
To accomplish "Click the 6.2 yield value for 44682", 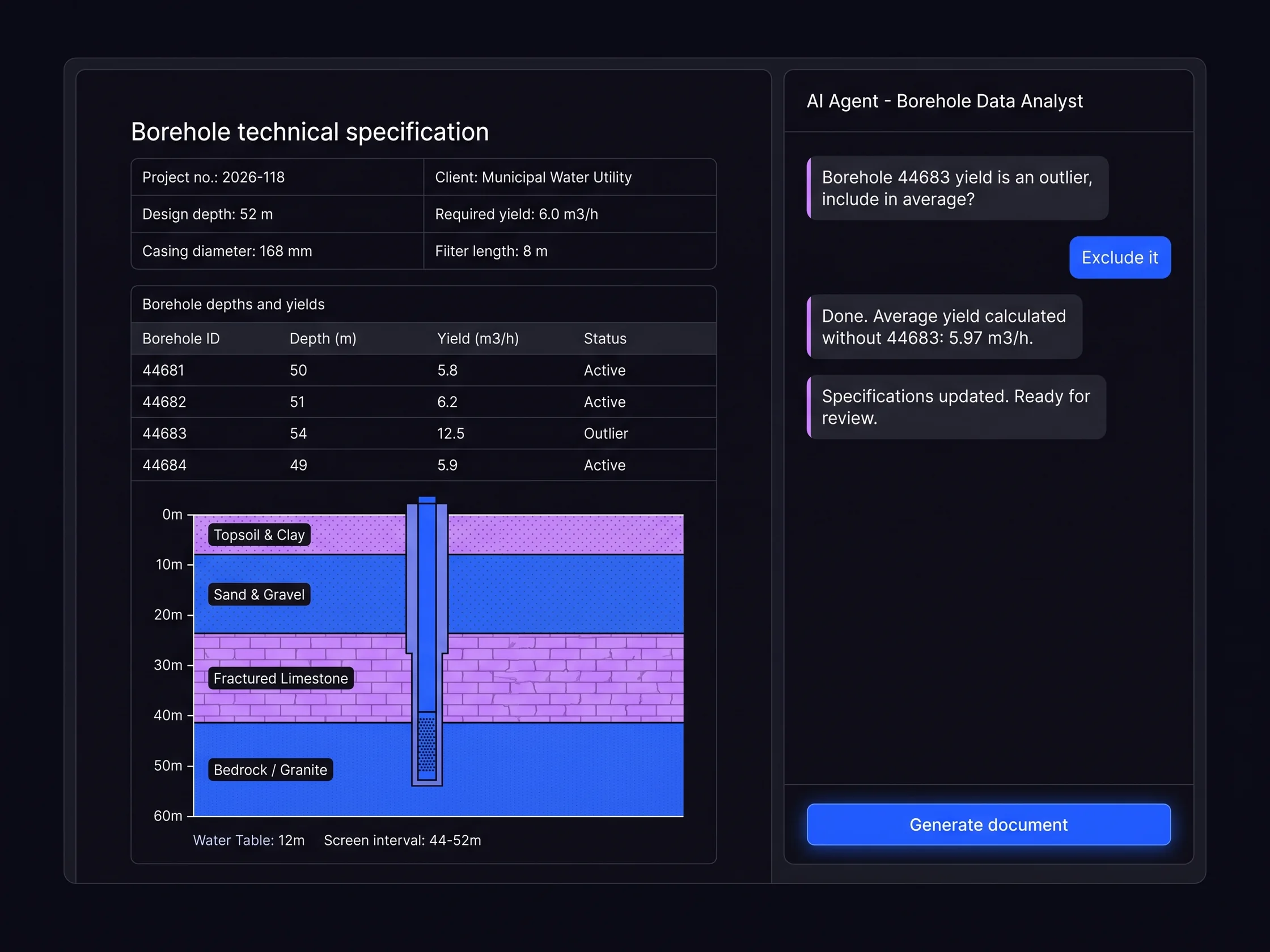I will tap(447, 402).
